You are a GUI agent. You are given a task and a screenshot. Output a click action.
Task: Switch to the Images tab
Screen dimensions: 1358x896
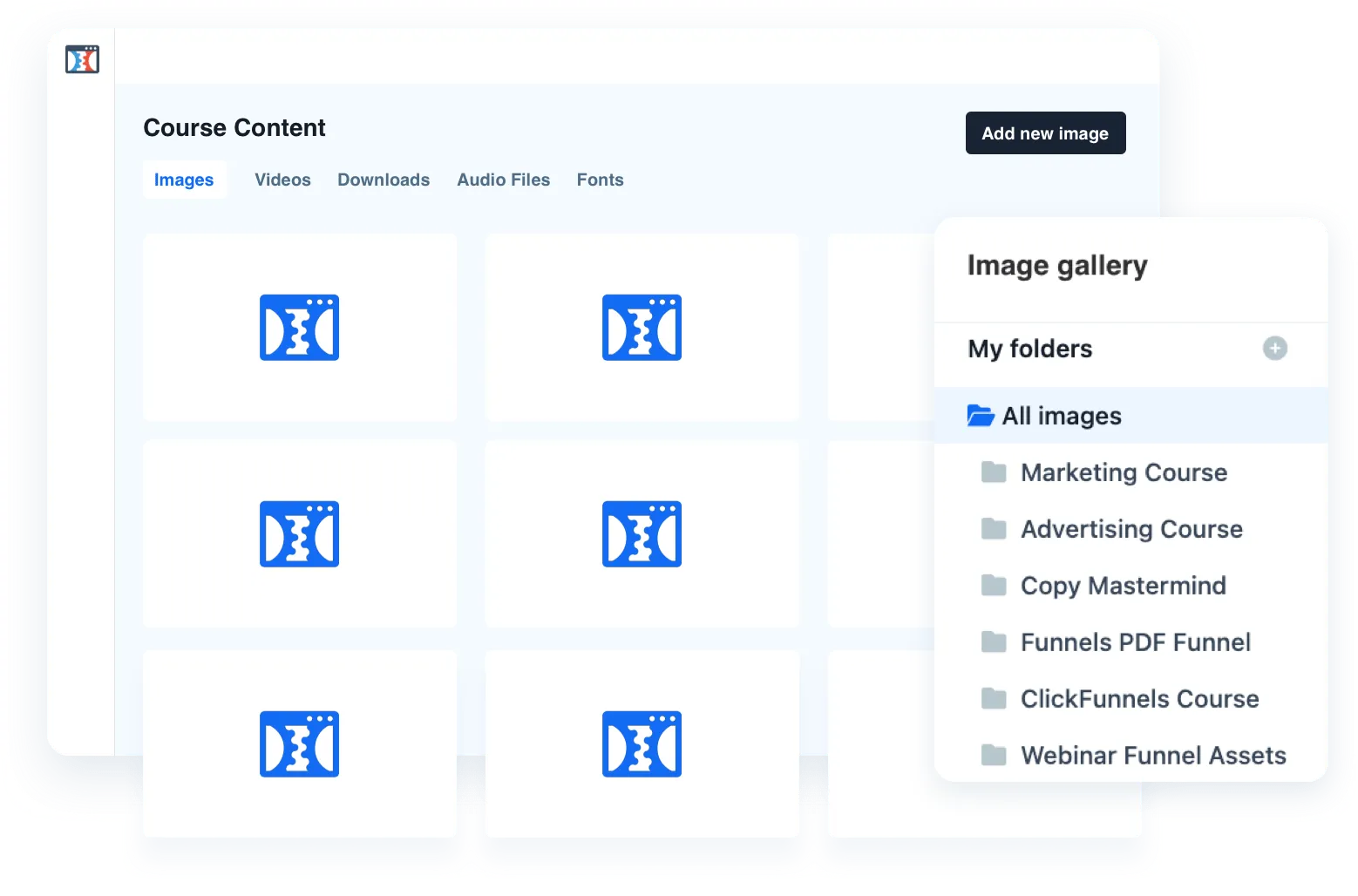coord(184,180)
